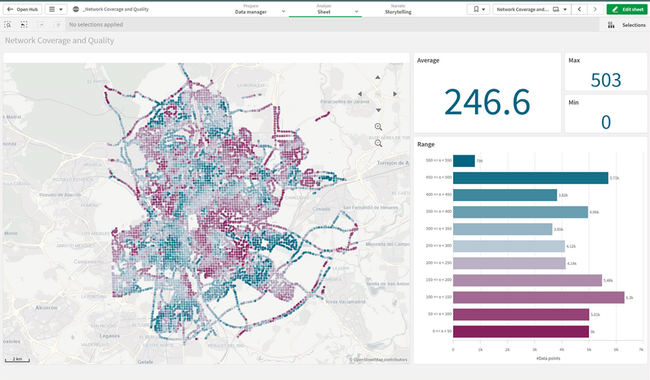Click the Average 246.6 KPI value

click(487, 102)
